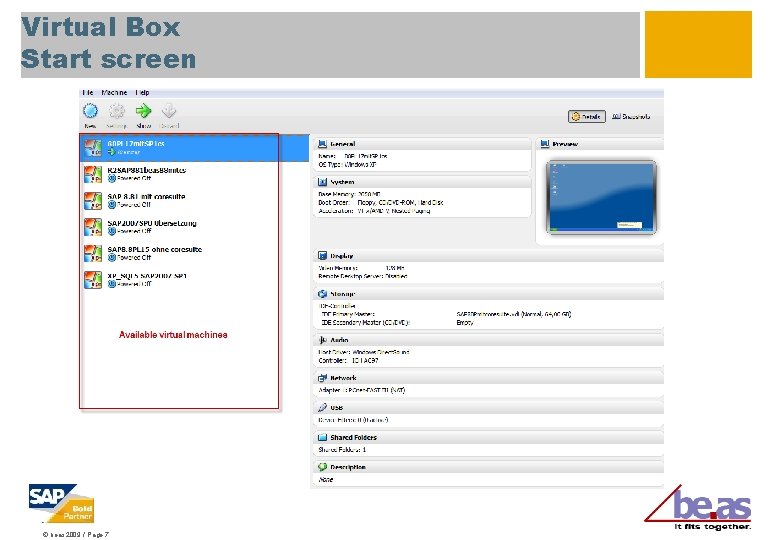Click Powered Off status icon under SAP 8.81 mit coresuite
This screenshot has height=540, width=780.
tap(111, 204)
